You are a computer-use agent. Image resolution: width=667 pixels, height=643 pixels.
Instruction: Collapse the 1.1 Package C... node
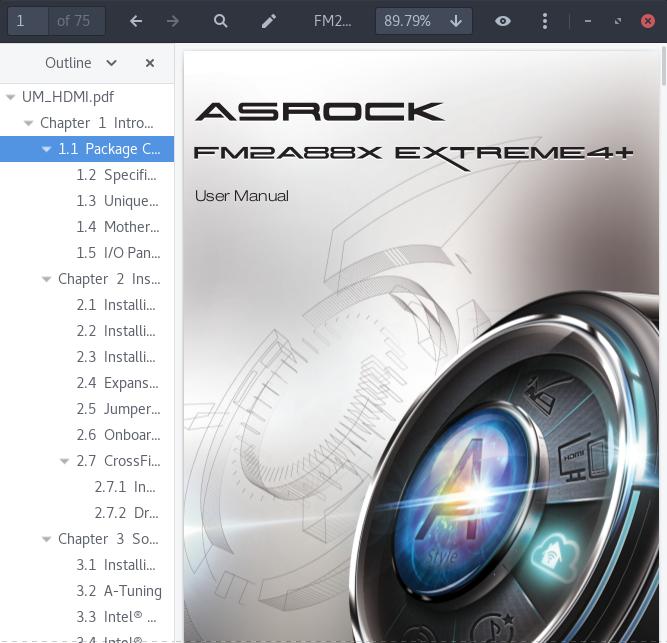point(46,149)
